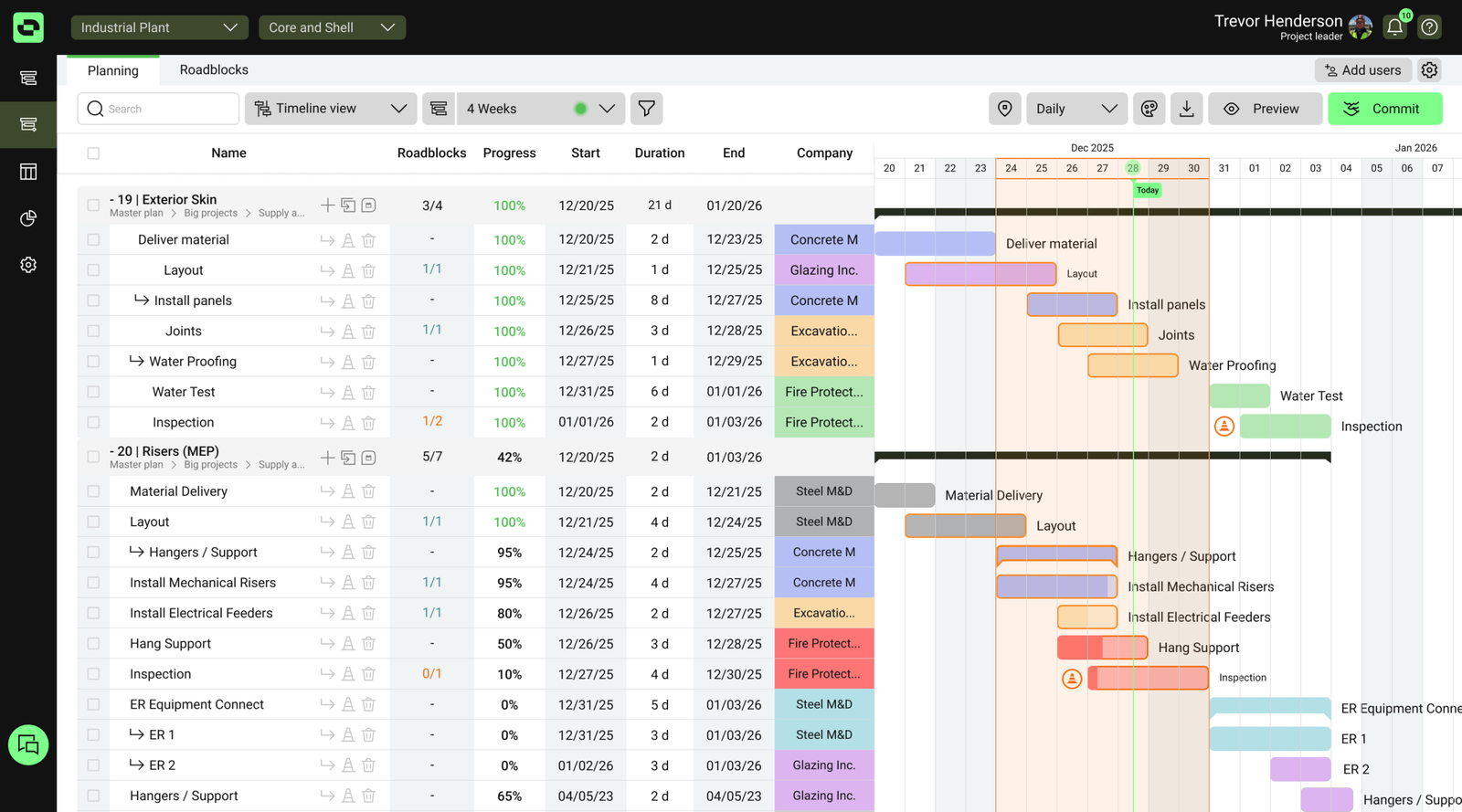Click indent arrow on Water Test row
The image size is (1462, 812).
[327, 393]
